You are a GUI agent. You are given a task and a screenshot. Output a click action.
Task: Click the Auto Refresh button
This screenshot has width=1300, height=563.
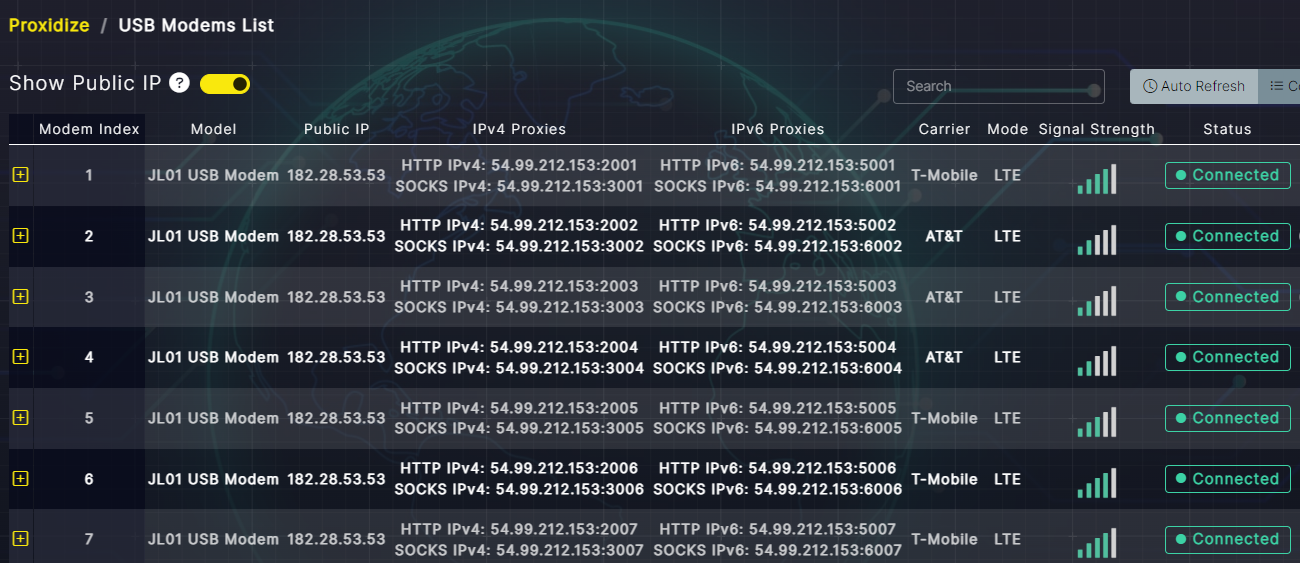tap(1194, 86)
